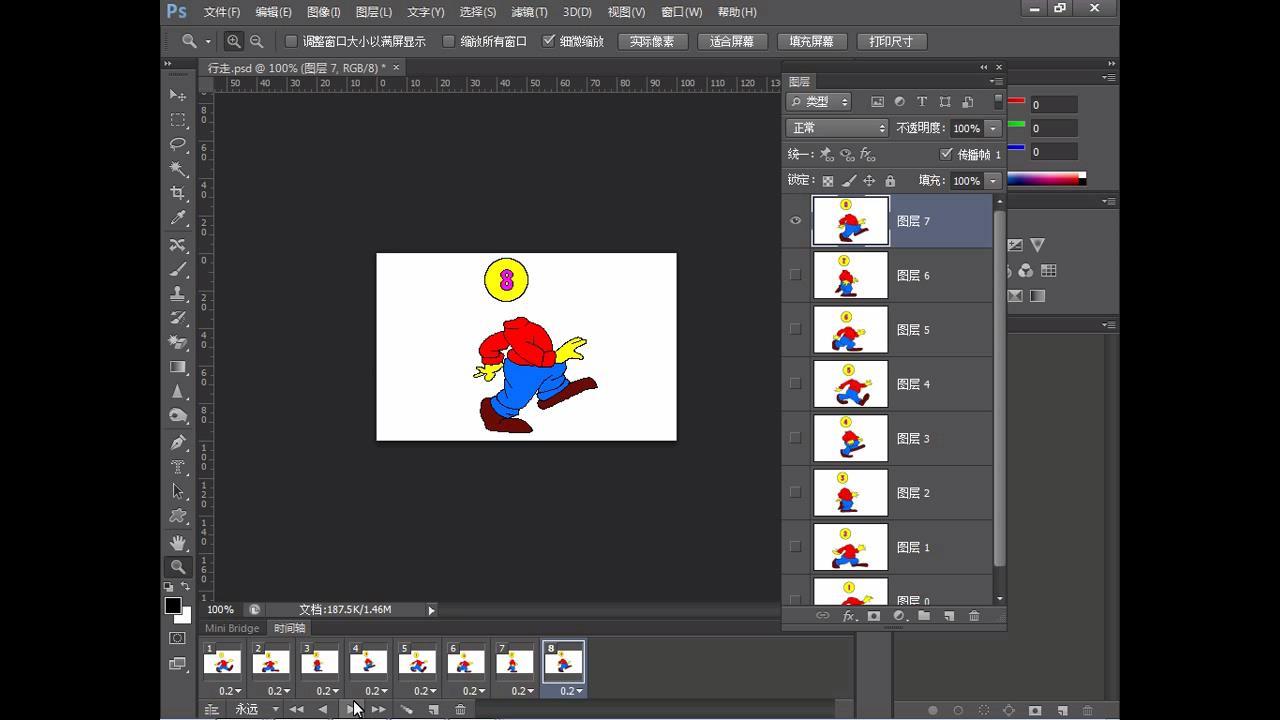
Task: Lock position icon in Layers panel
Action: (869, 181)
